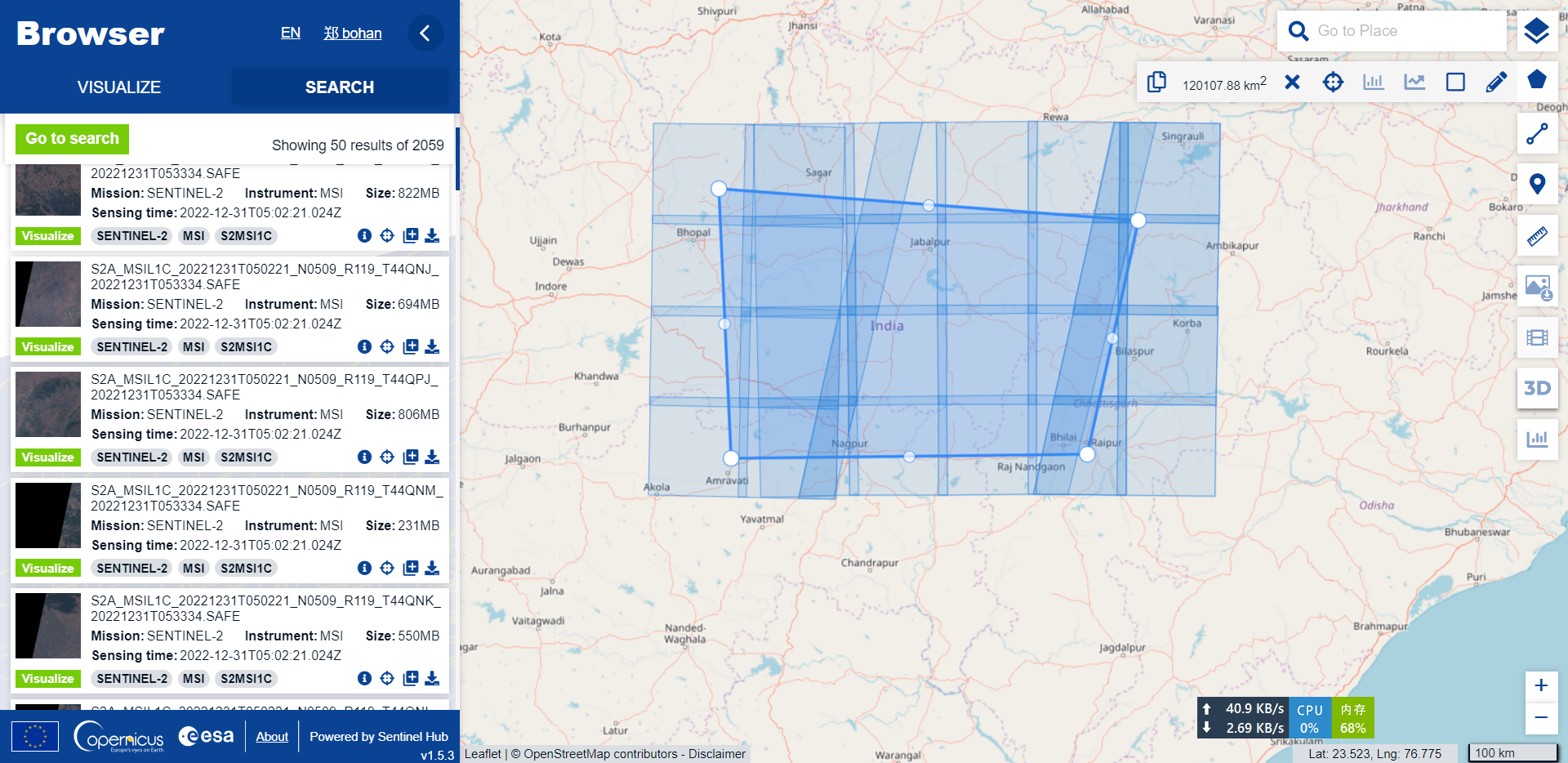Zoom to the T44QPJ product footprint

point(387,457)
